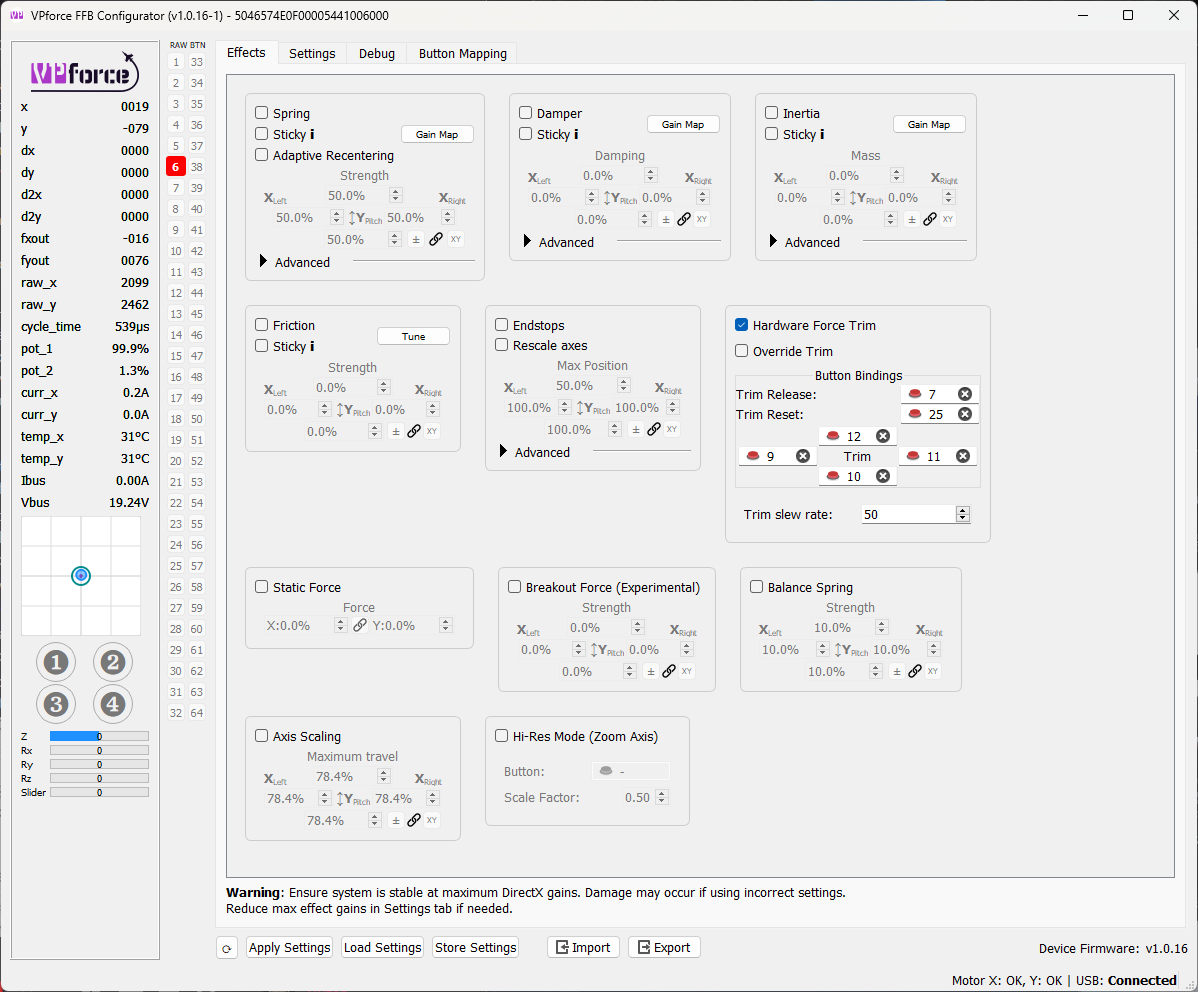Screen dimensions: 1198x992
Task: Click the refresh icon beside Apply Settings
Action: pyautogui.click(x=227, y=948)
